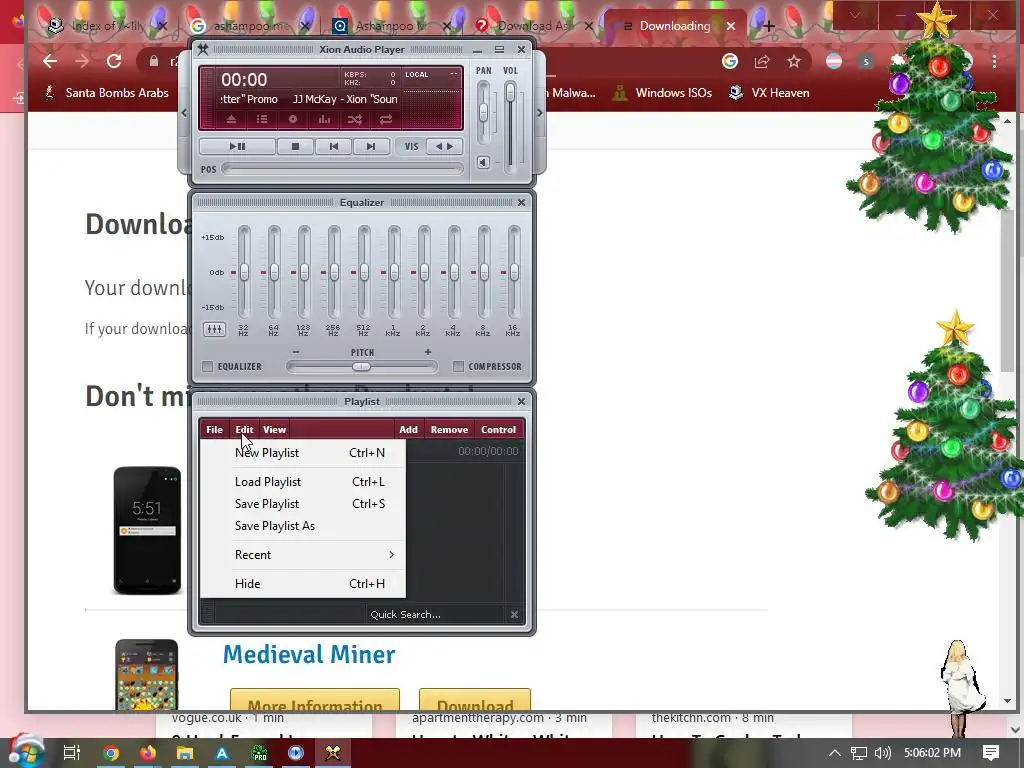Click the Medieval Miner Download button
This screenshot has height=768, width=1024.
pos(475,700)
